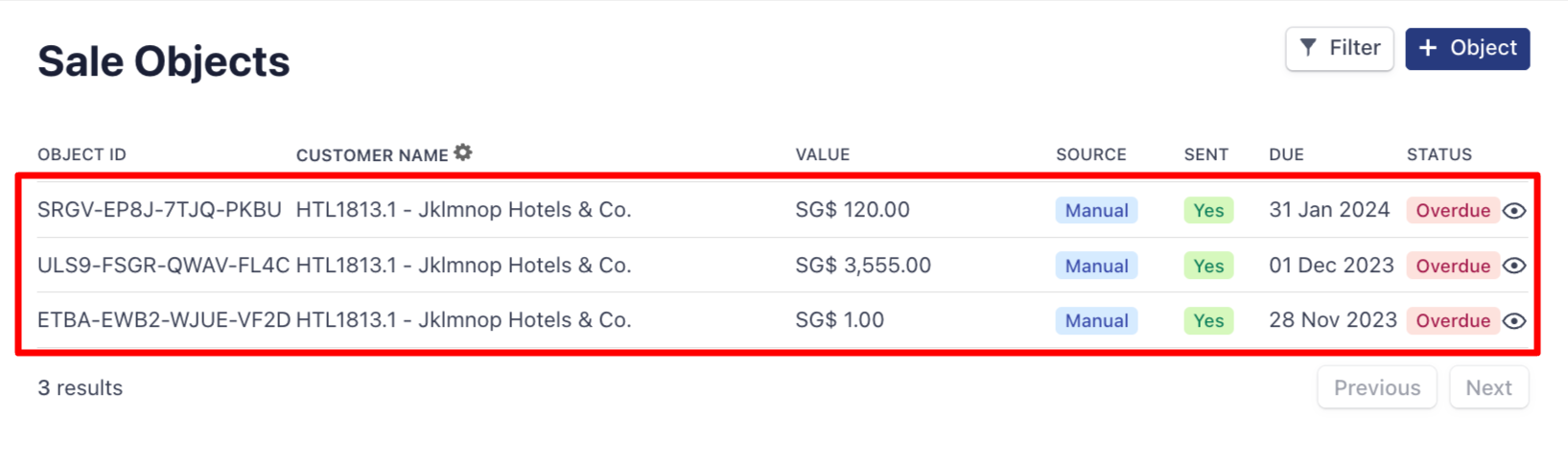Open object ID SRGV-EP8J-7TJQ-PKBU

[x=159, y=210]
